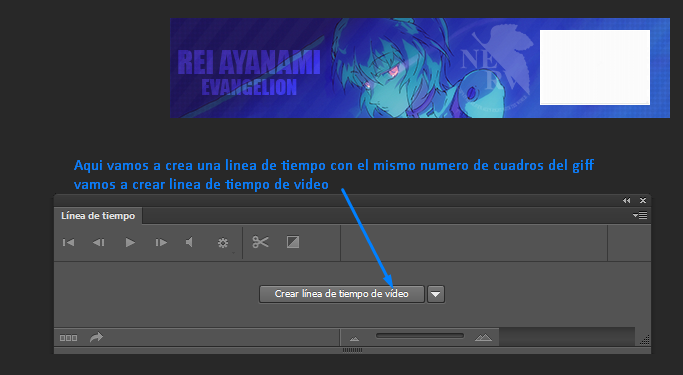The image size is (683, 375).
Task: Switch to the Línea de tiempo tab
Action: point(98,216)
